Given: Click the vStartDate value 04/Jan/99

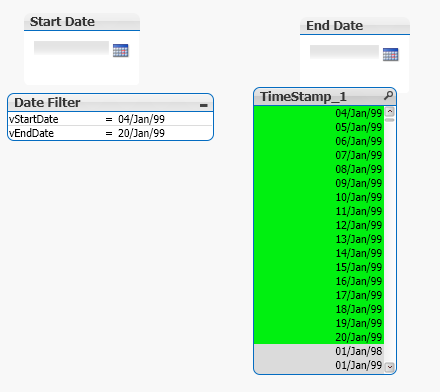Looking at the screenshot, I should click(x=141, y=119).
